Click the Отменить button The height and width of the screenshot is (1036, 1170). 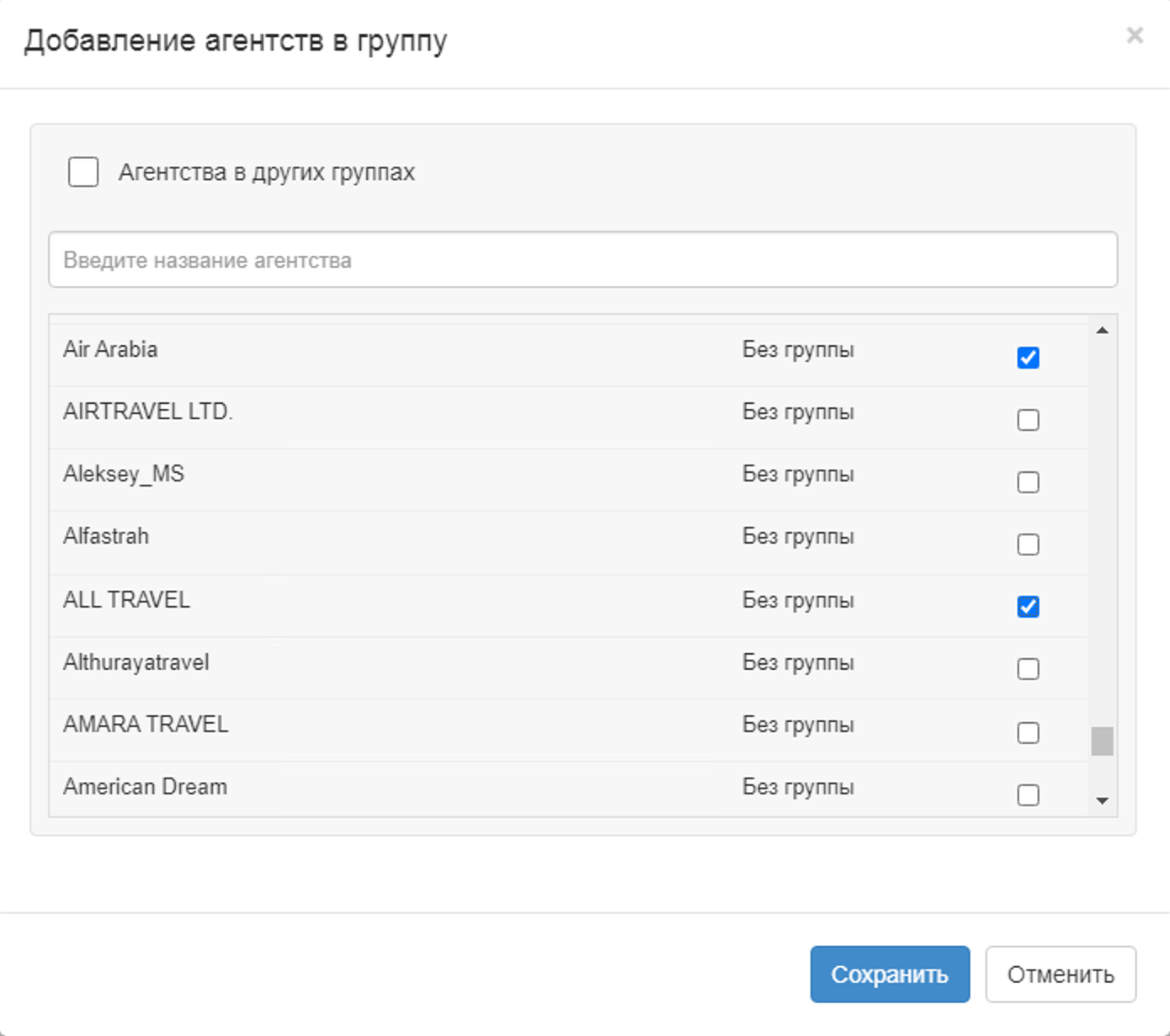(1060, 975)
